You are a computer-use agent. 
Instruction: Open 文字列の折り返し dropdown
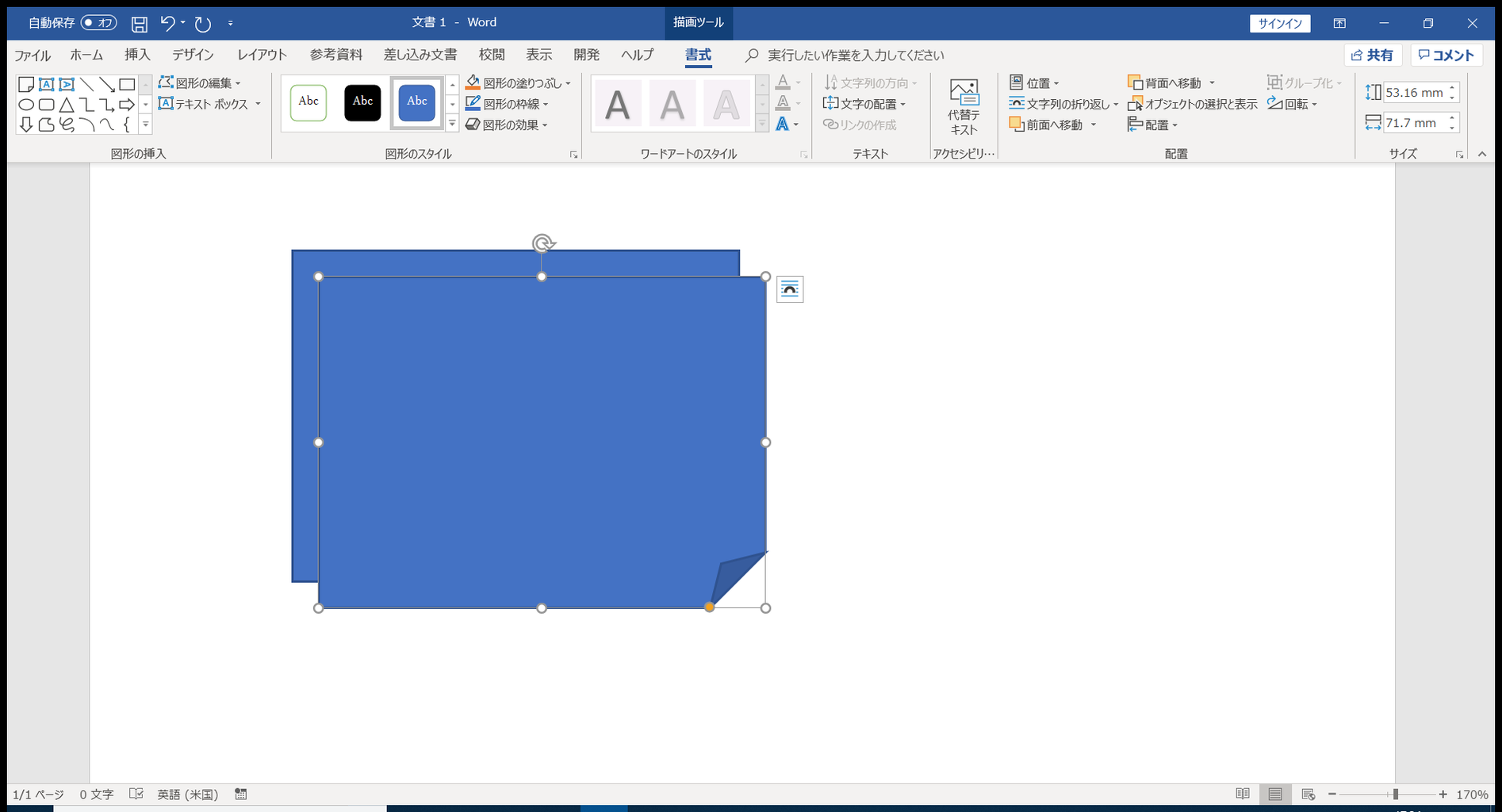tap(1063, 104)
